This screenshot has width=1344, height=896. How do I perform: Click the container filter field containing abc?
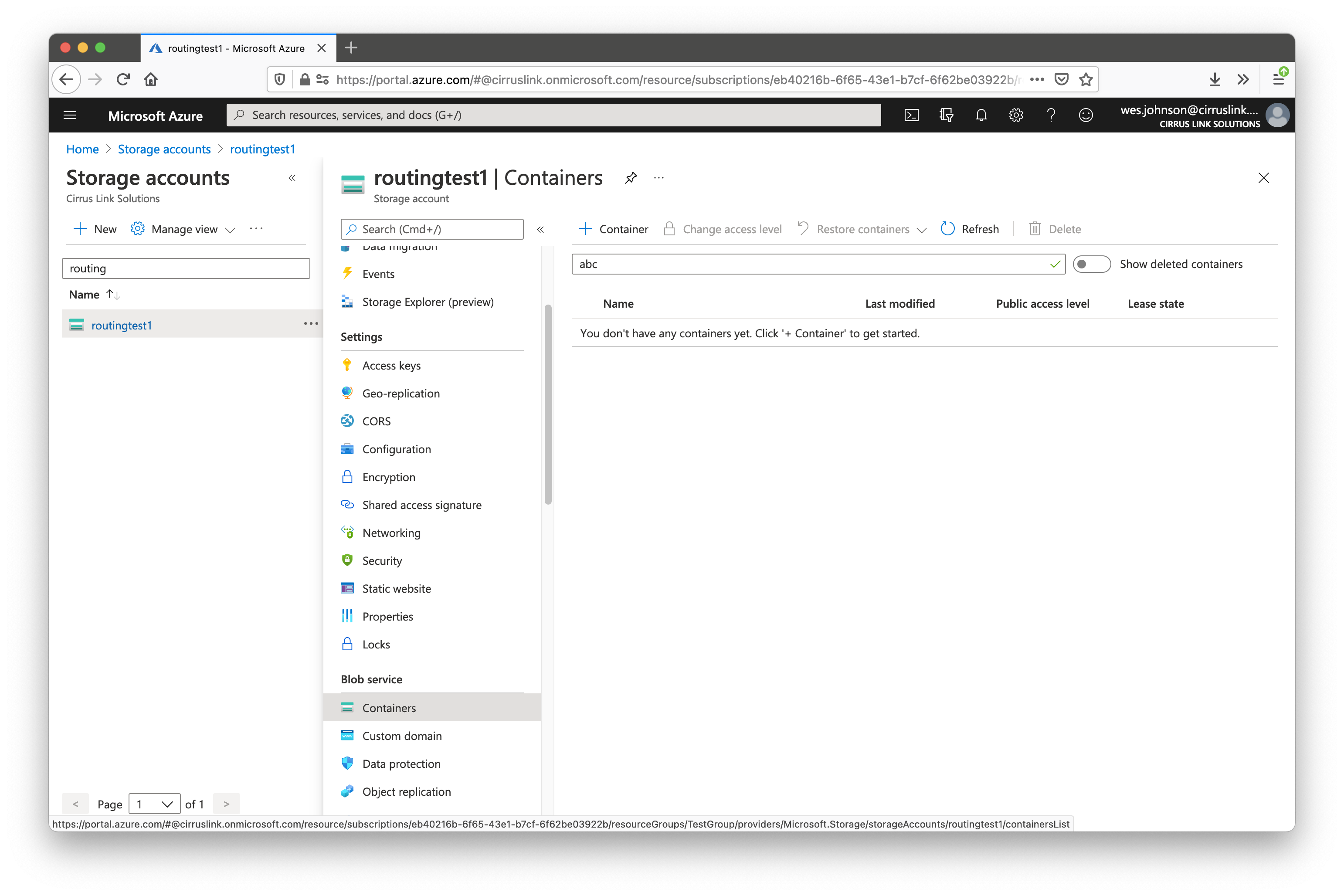811,264
